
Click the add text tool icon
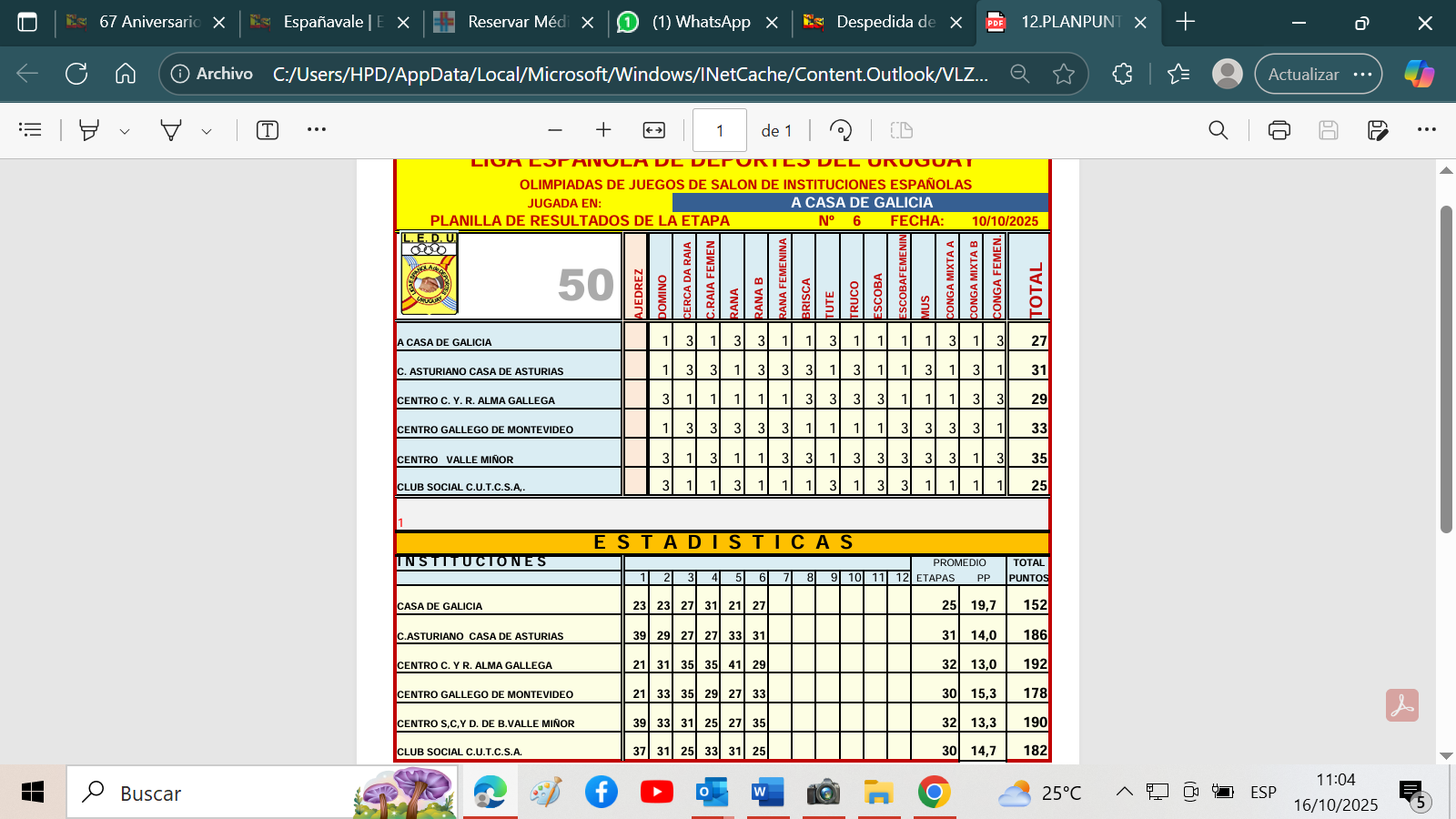click(x=267, y=130)
